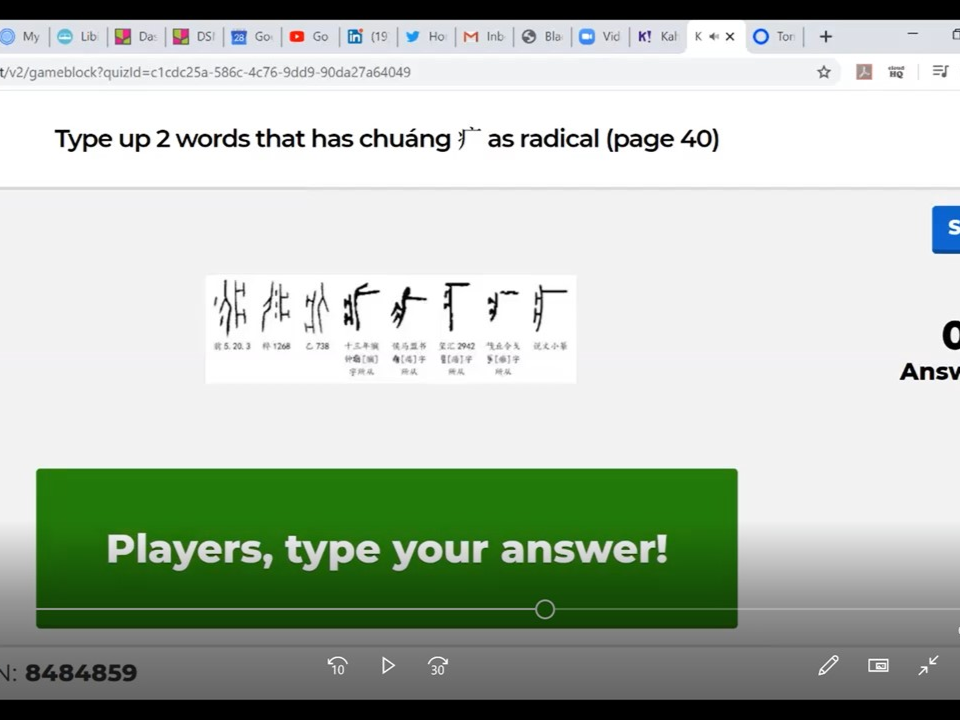The width and height of the screenshot is (960, 720).
Task: Switch to the Gmail Inbox tab
Action: point(483,37)
